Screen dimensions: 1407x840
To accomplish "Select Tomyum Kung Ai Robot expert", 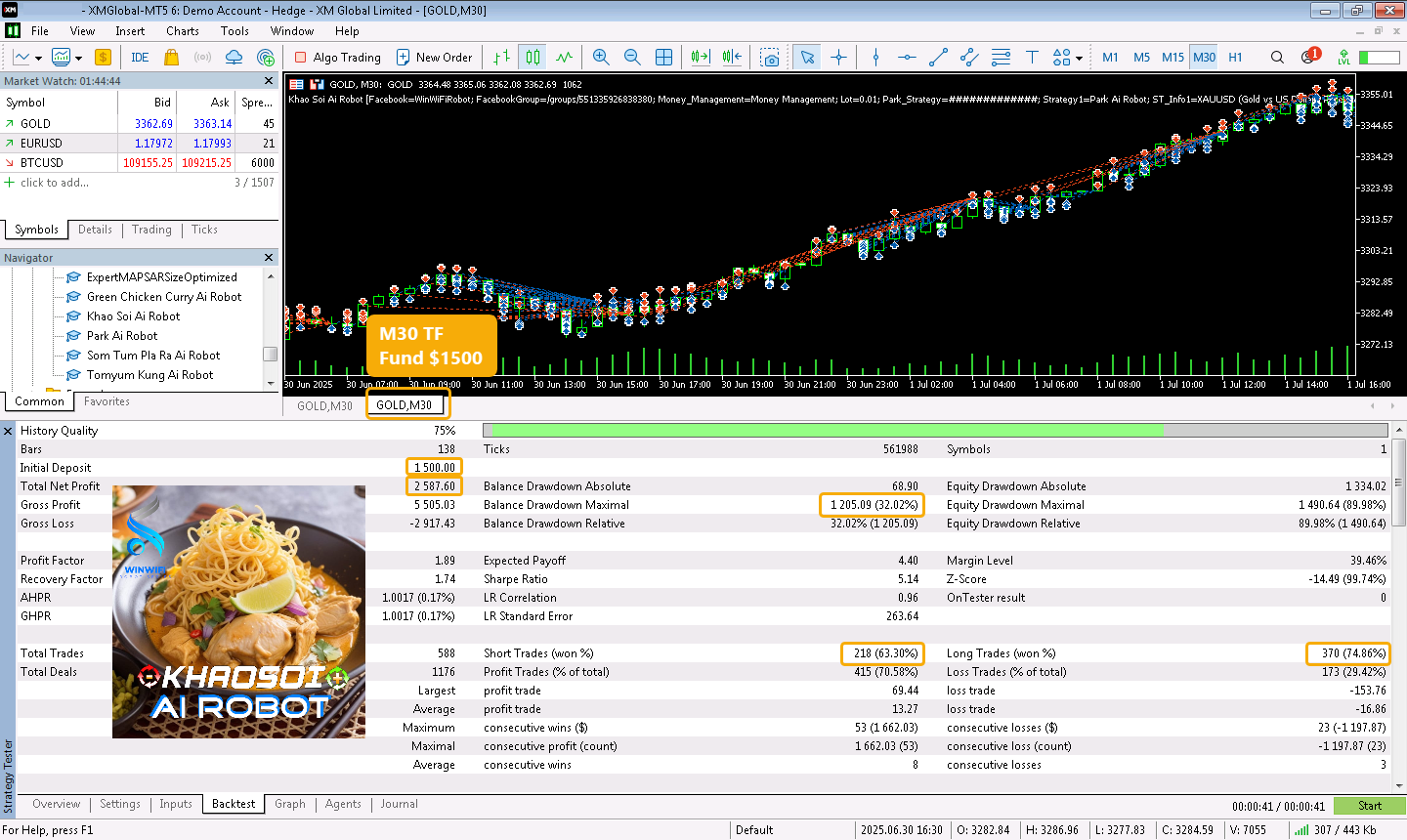I will [x=149, y=375].
